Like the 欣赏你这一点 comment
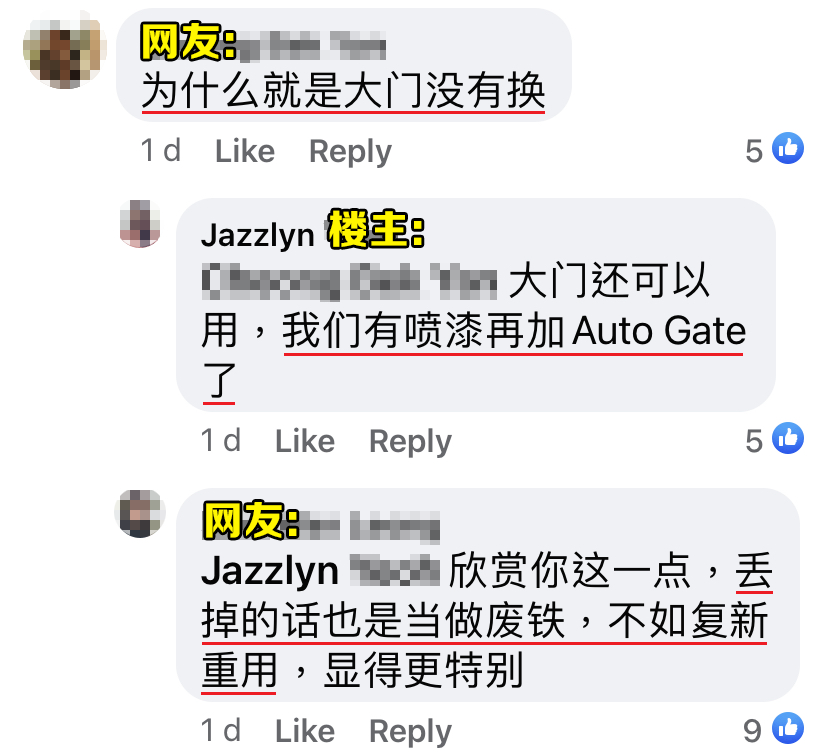This screenshot has width=828, height=753. tap(305, 731)
